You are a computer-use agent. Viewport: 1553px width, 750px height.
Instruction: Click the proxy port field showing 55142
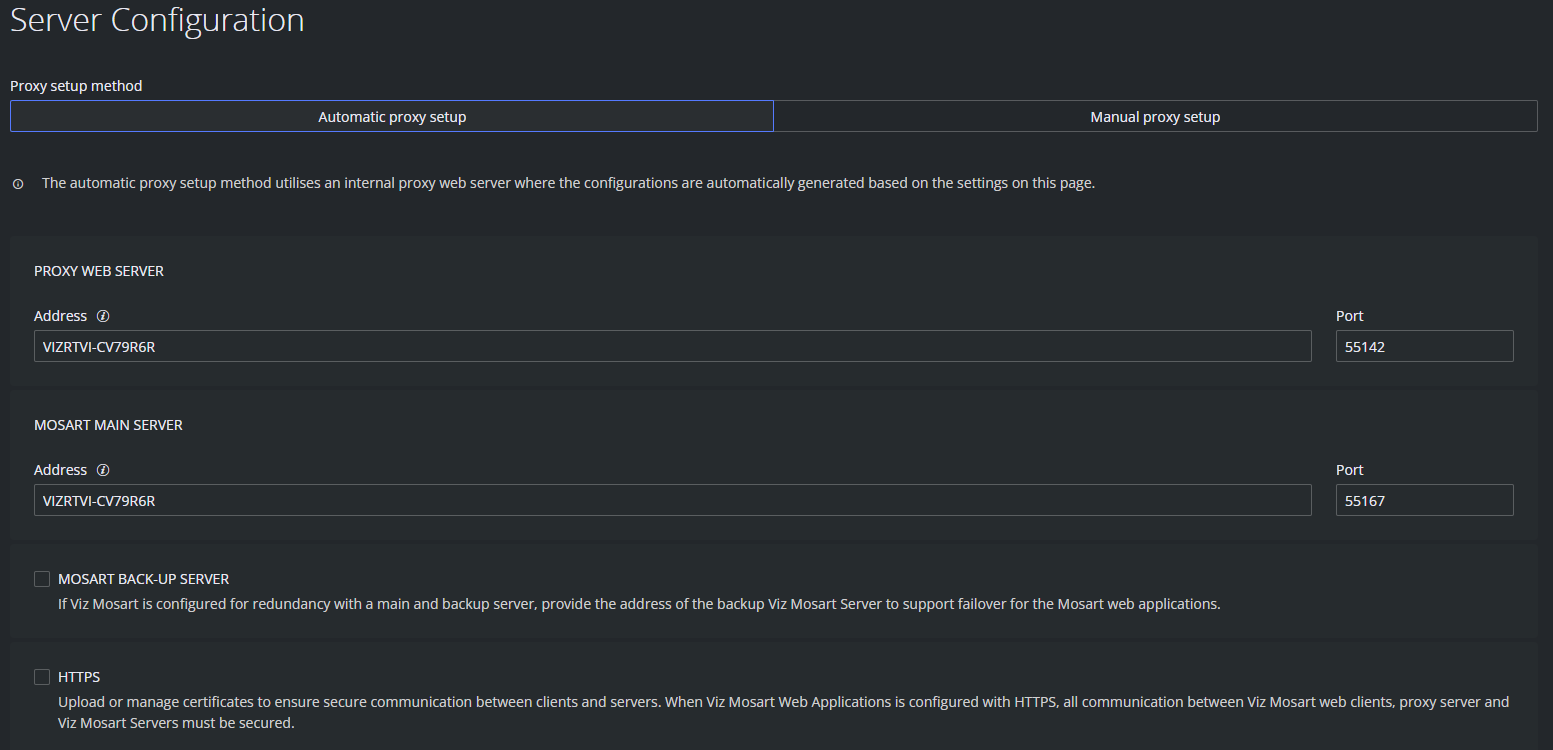coord(1424,347)
